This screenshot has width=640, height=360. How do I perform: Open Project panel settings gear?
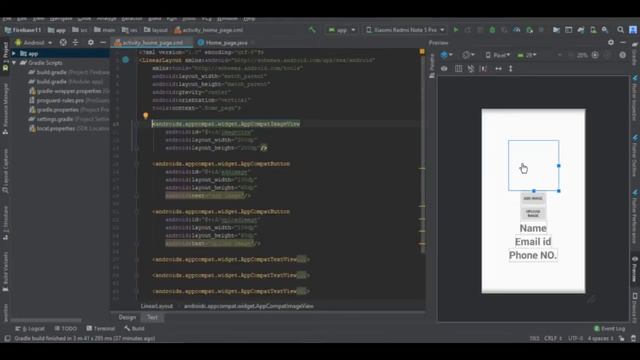[x=91, y=42]
